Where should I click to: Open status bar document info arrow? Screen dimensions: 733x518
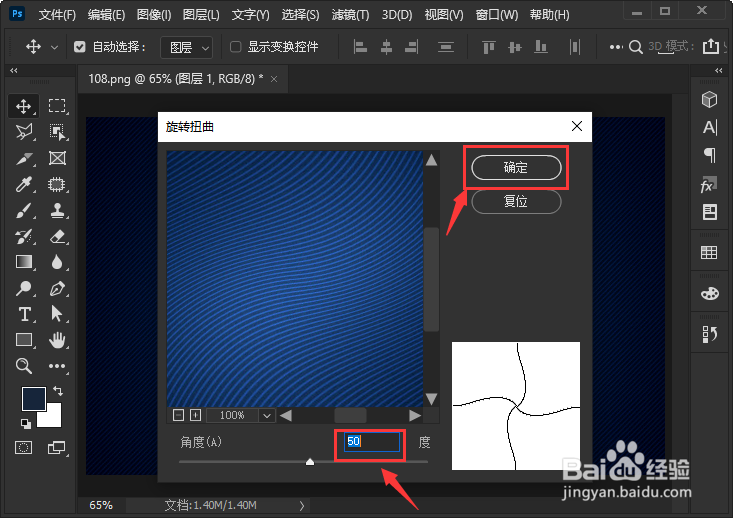click(x=302, y=505)
